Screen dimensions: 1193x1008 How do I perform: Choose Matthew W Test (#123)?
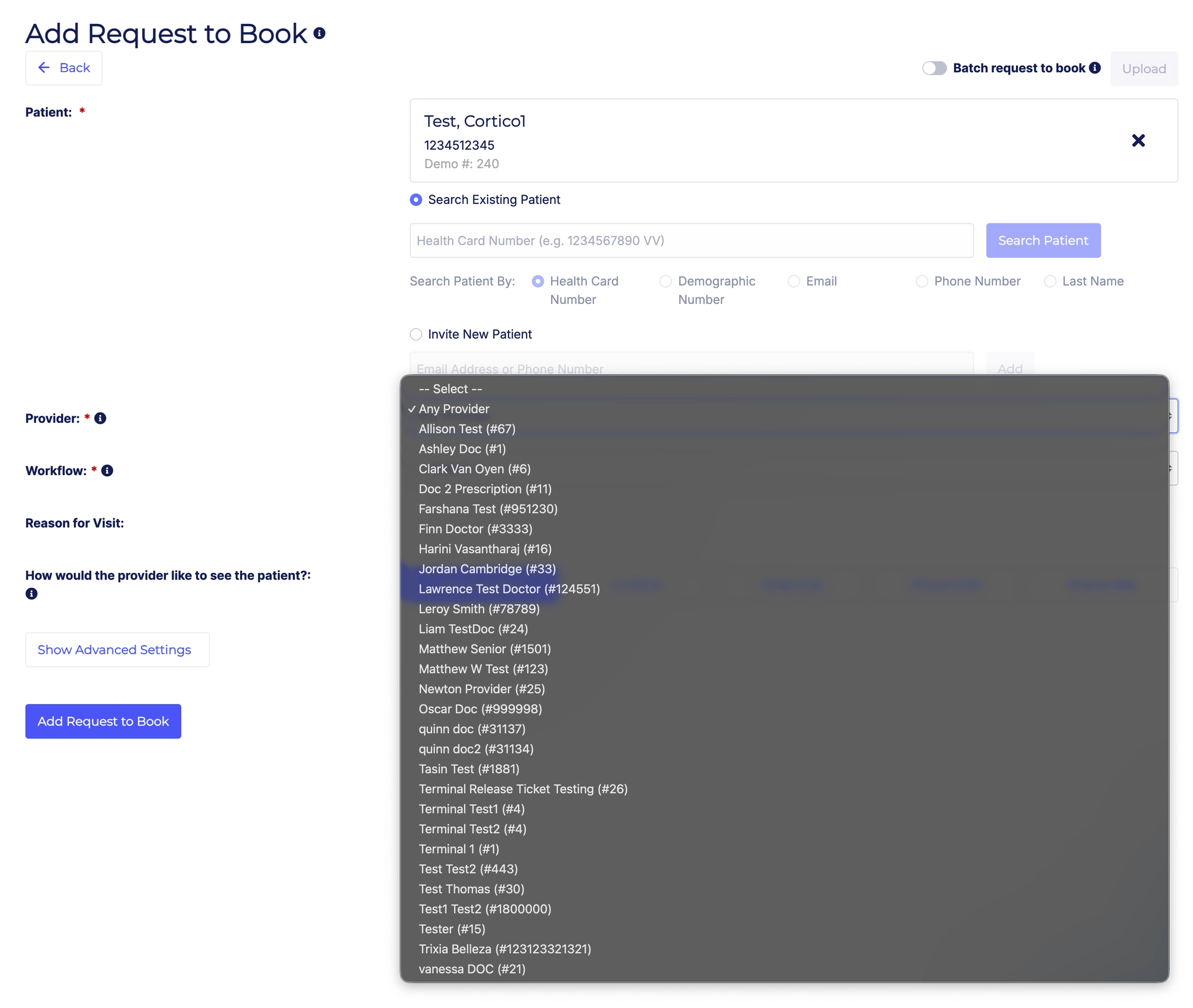coord(784,669)
